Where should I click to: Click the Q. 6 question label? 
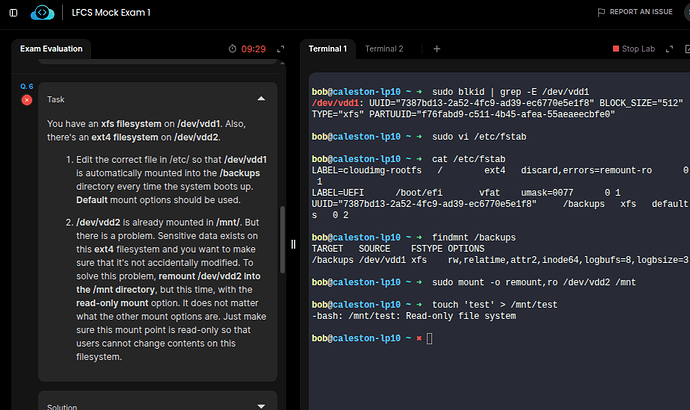pos(27,88)
